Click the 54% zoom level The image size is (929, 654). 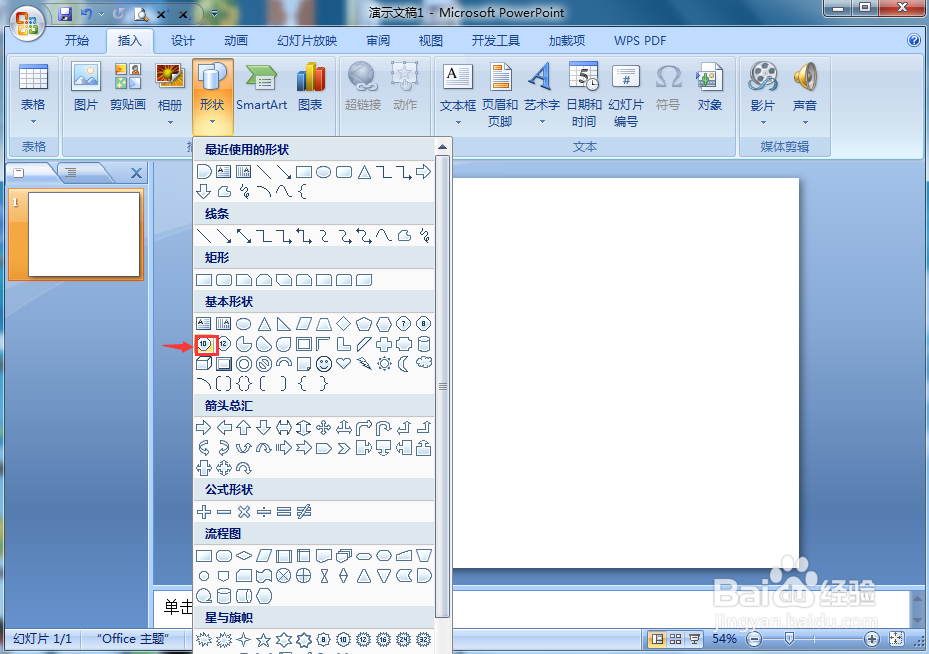coord(724,639)
